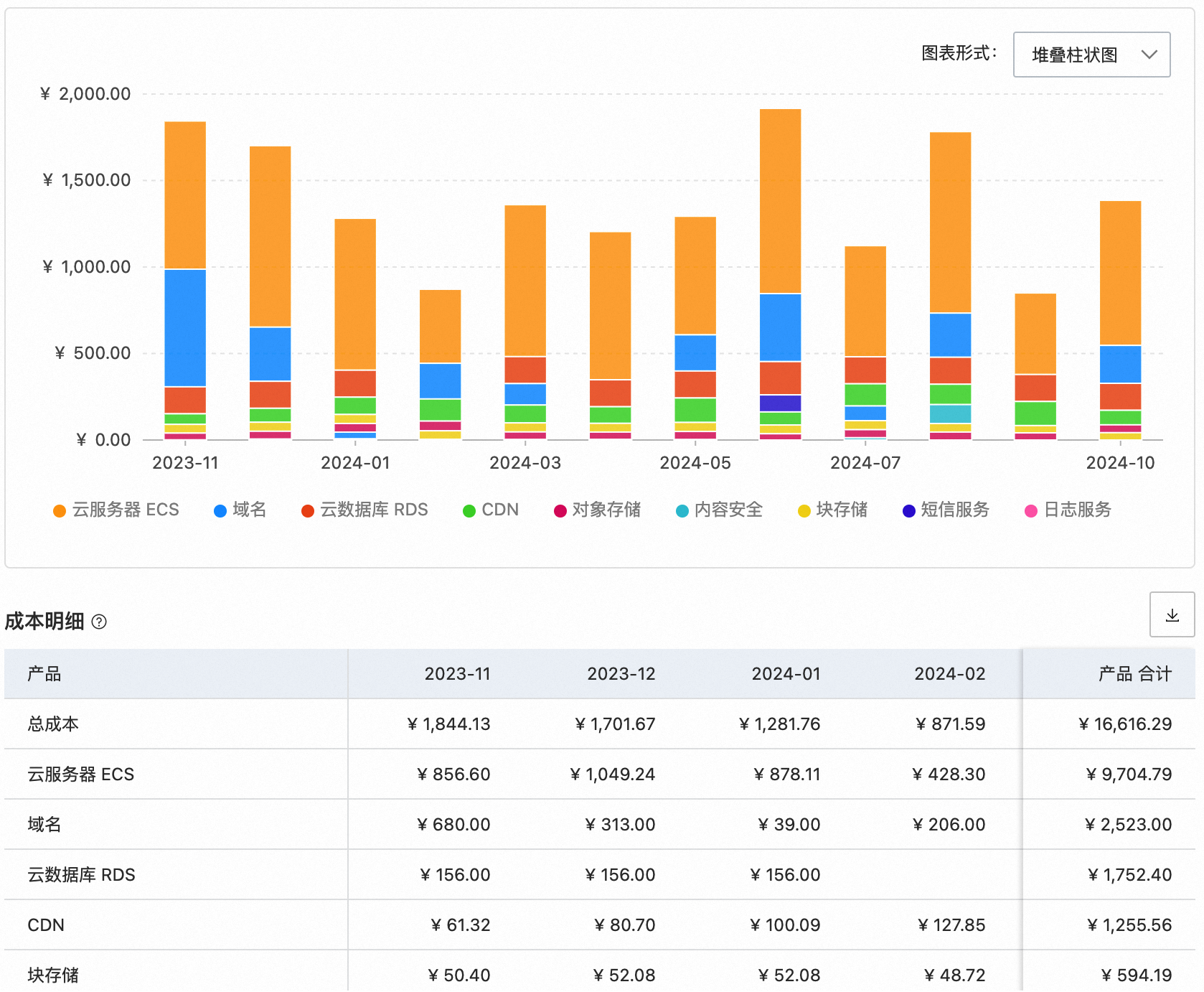Click the ¥ 1,752.40 RDS total cell
Image resolution: width=1204 pixels, height=992 pixels.
click(x=1129, y=875)
